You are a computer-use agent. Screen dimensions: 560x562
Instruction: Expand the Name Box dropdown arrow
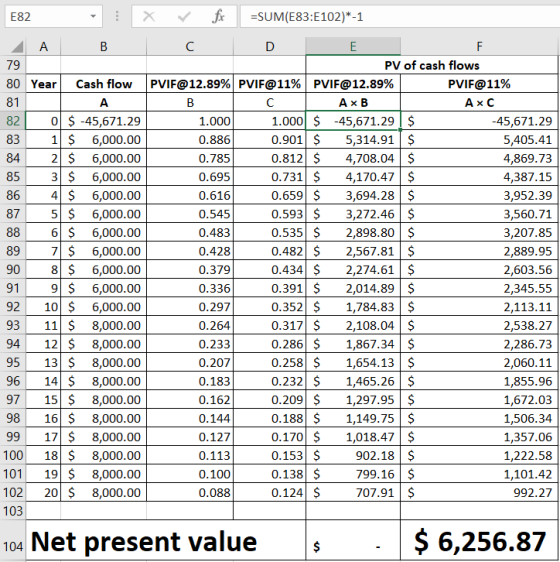click(x=93, y=16)
